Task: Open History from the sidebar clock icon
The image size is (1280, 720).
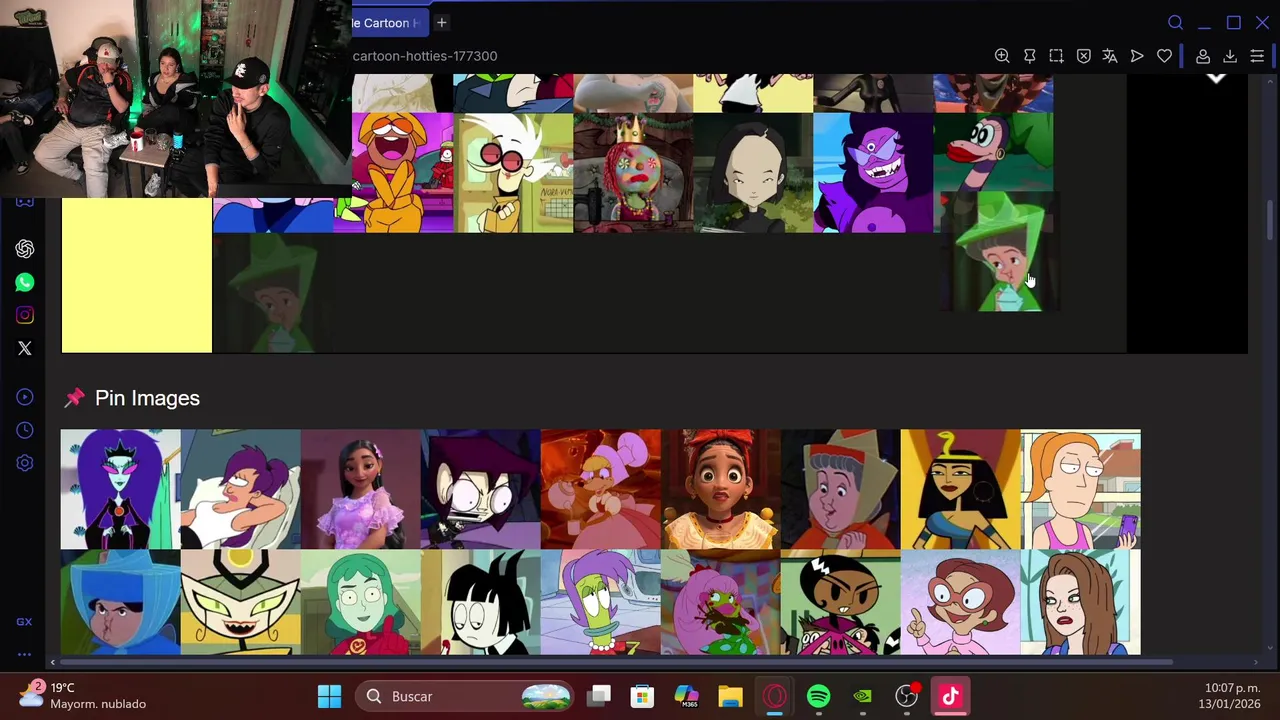Action: 25,430
